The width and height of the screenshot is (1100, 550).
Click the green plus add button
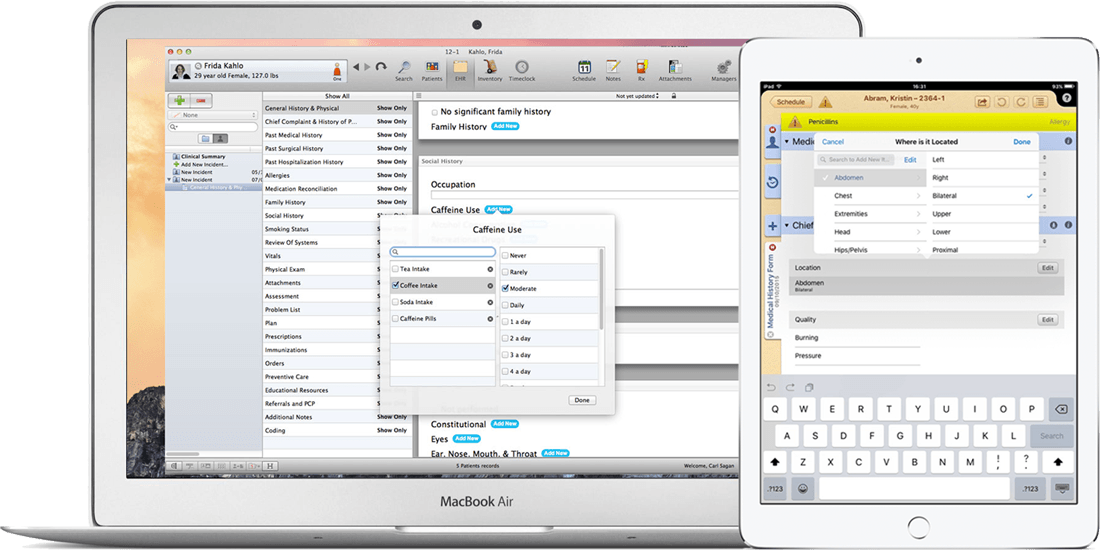(x=180, y=100)
